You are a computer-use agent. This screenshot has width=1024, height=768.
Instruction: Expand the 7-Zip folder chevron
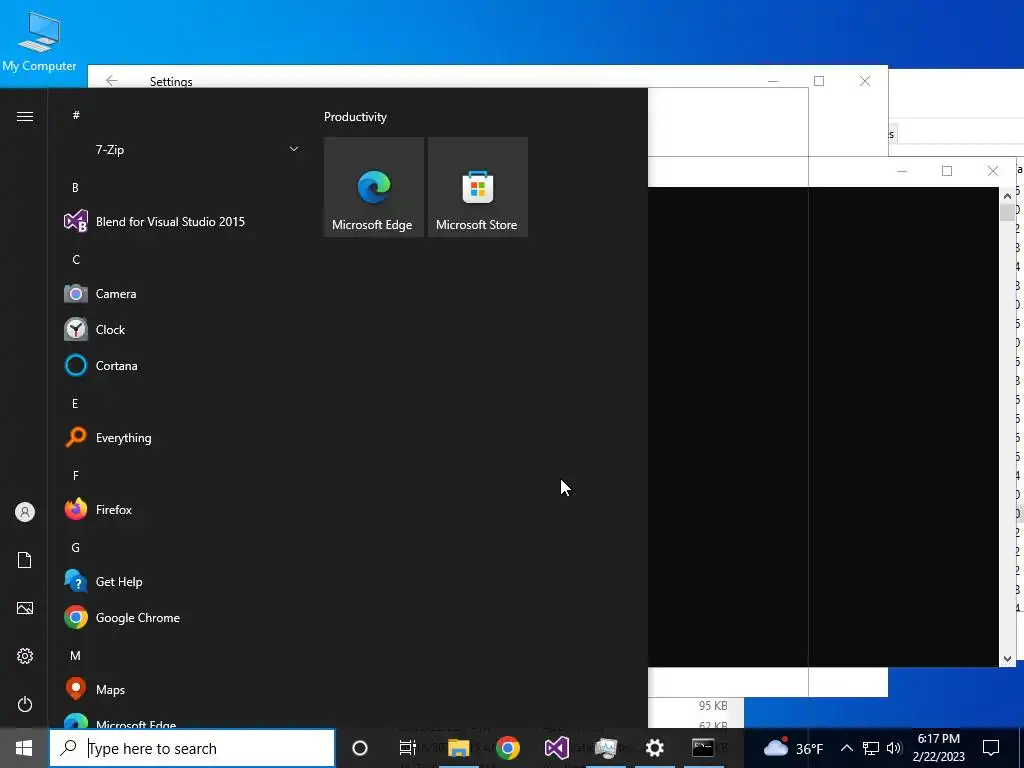coord(294,150)
